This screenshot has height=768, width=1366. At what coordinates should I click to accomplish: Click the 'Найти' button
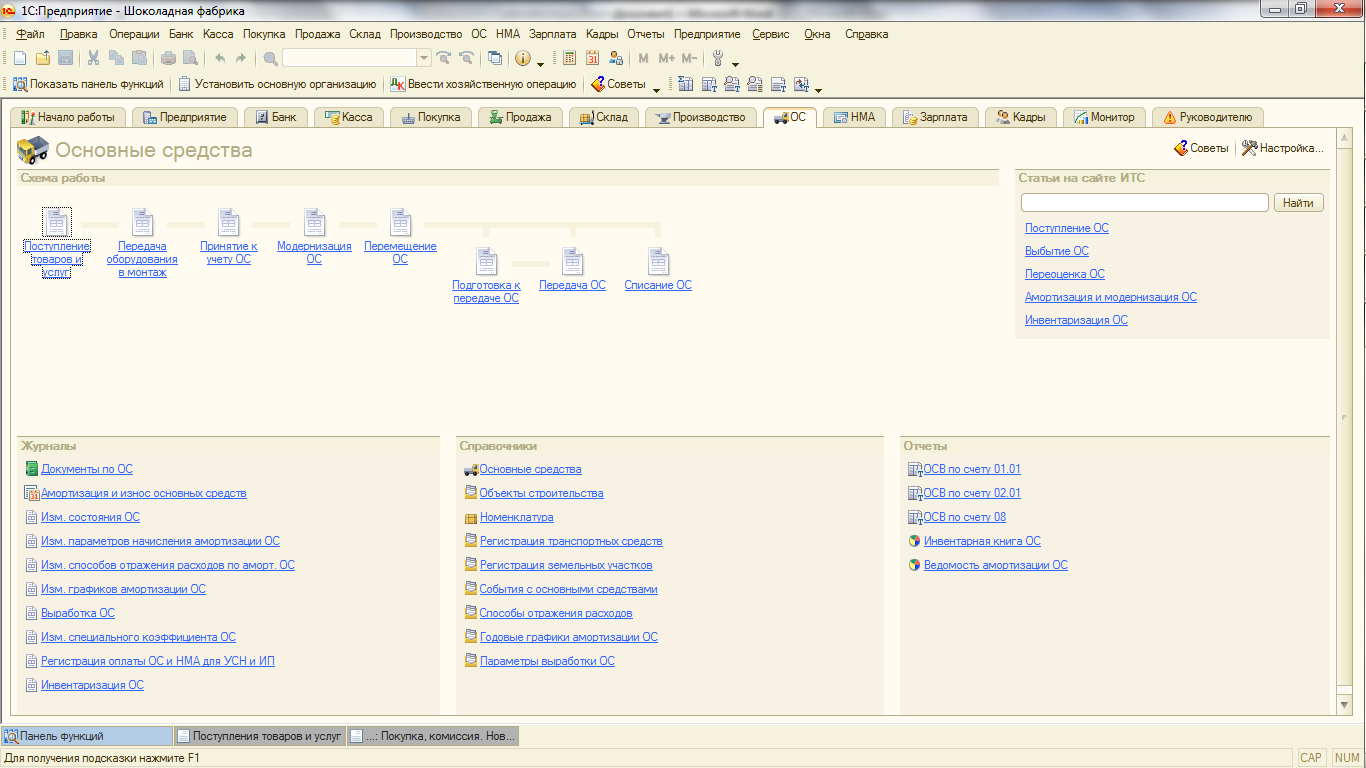(x=1298, y=203)
